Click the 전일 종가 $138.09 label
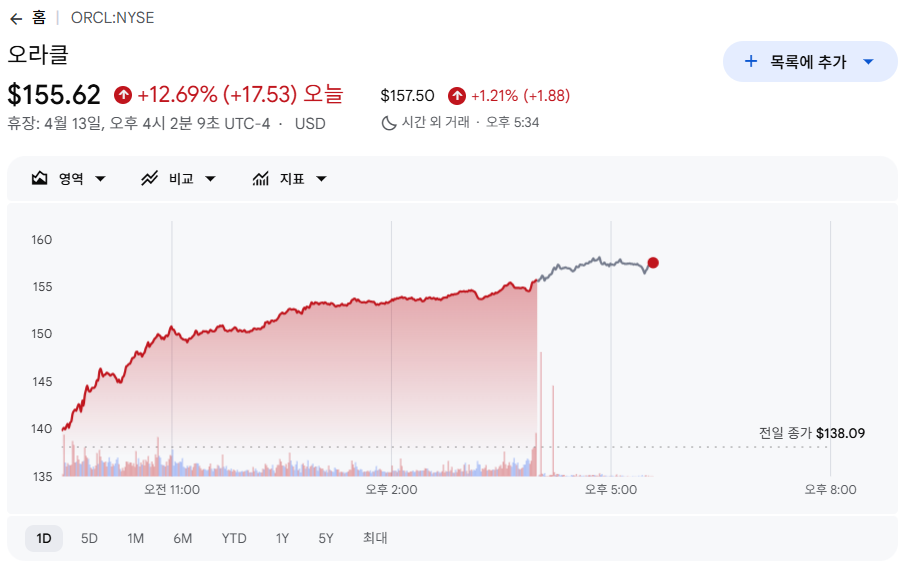Image resolution: width=912 pixels, height=565 pixels. click(x=811, y=433)
